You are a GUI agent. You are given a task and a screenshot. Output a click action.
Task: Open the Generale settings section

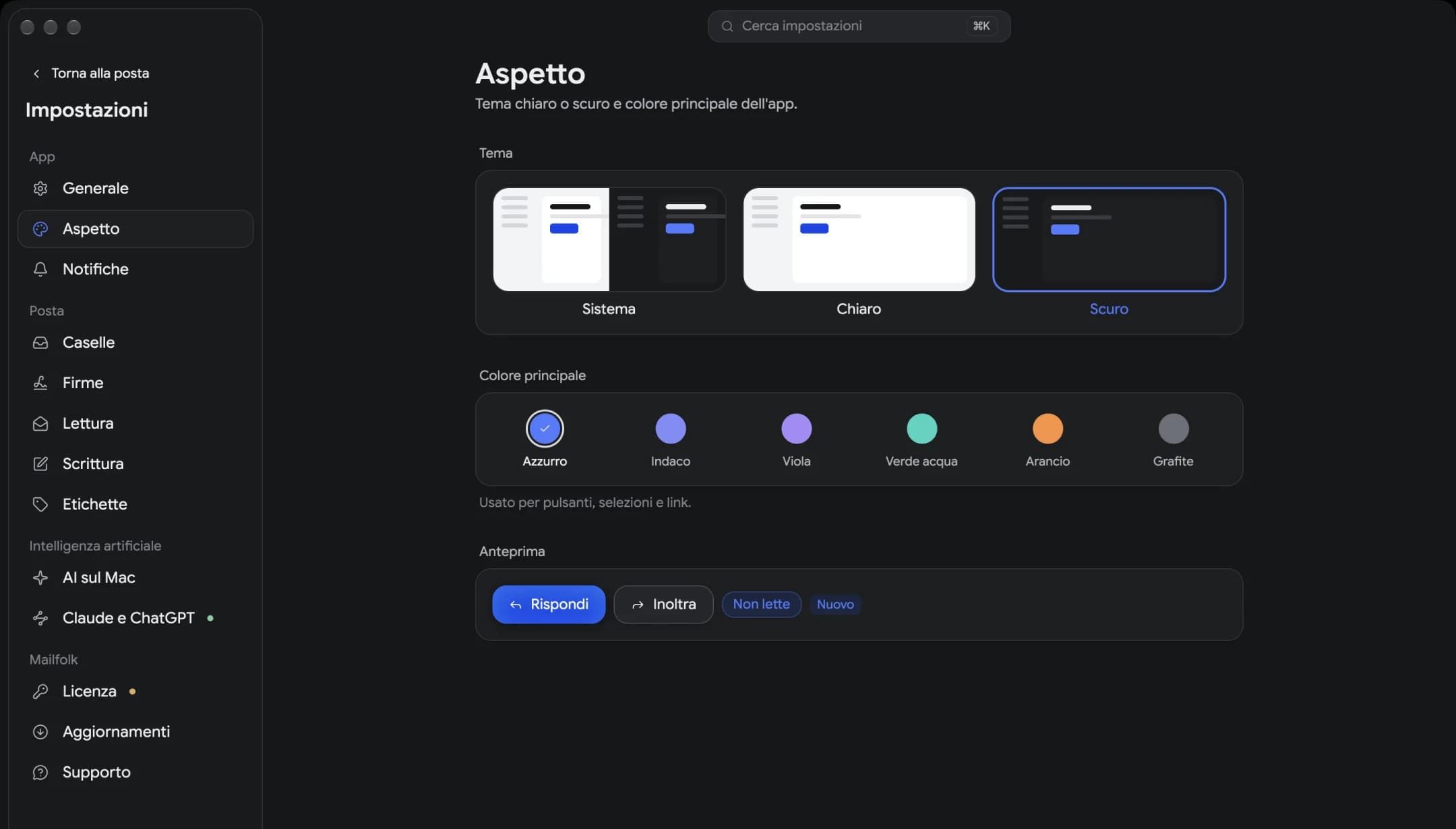(135, 188)
